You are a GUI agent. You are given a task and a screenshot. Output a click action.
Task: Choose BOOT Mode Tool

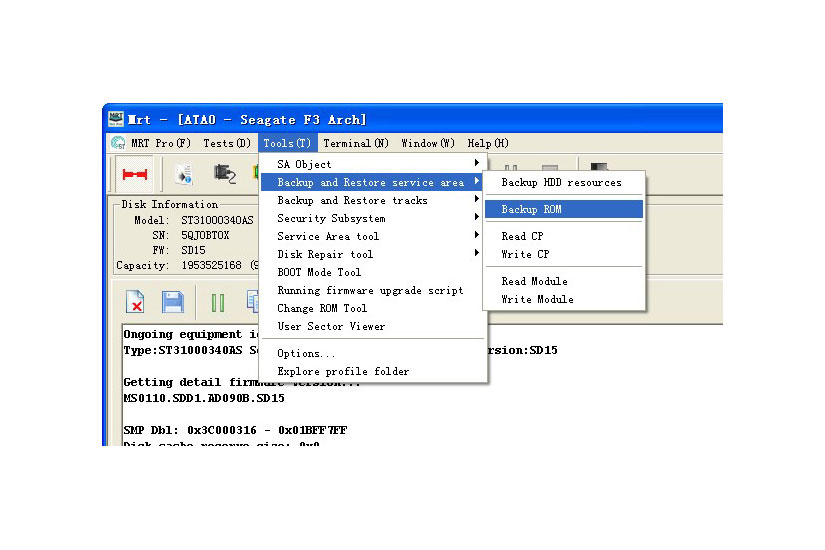[x=371, y=272]
